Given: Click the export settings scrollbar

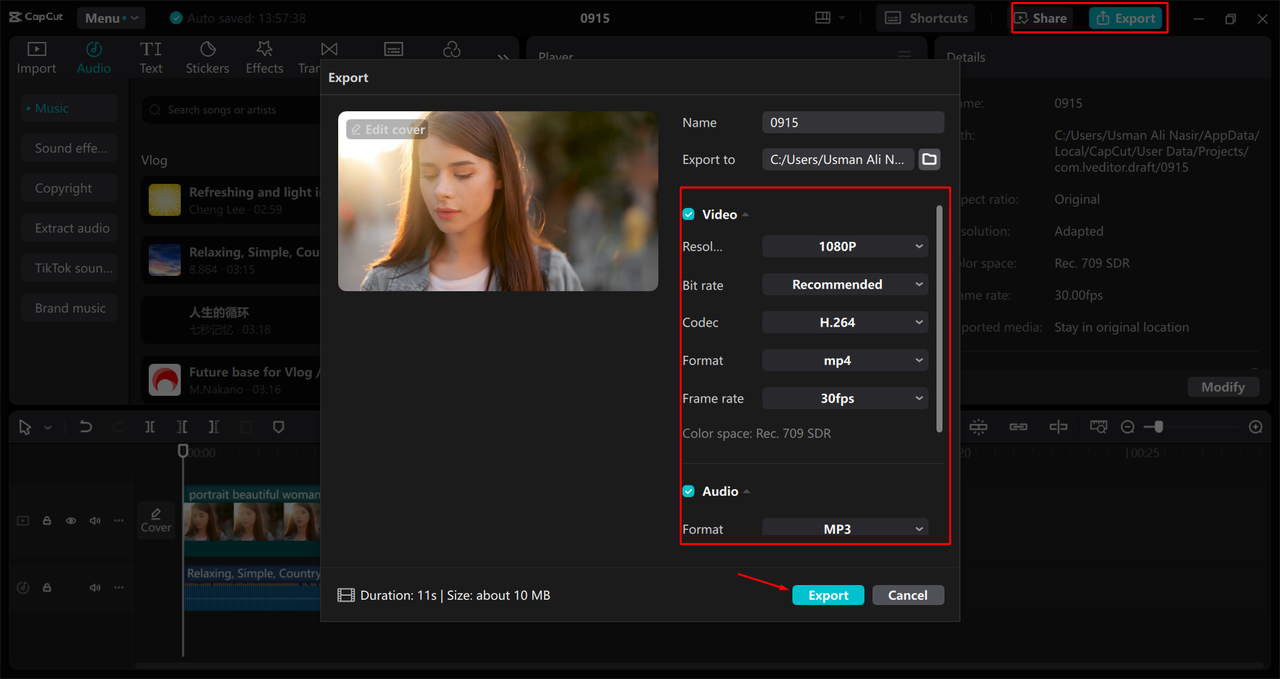Looking at the screenshot, I should coord(939,318).
